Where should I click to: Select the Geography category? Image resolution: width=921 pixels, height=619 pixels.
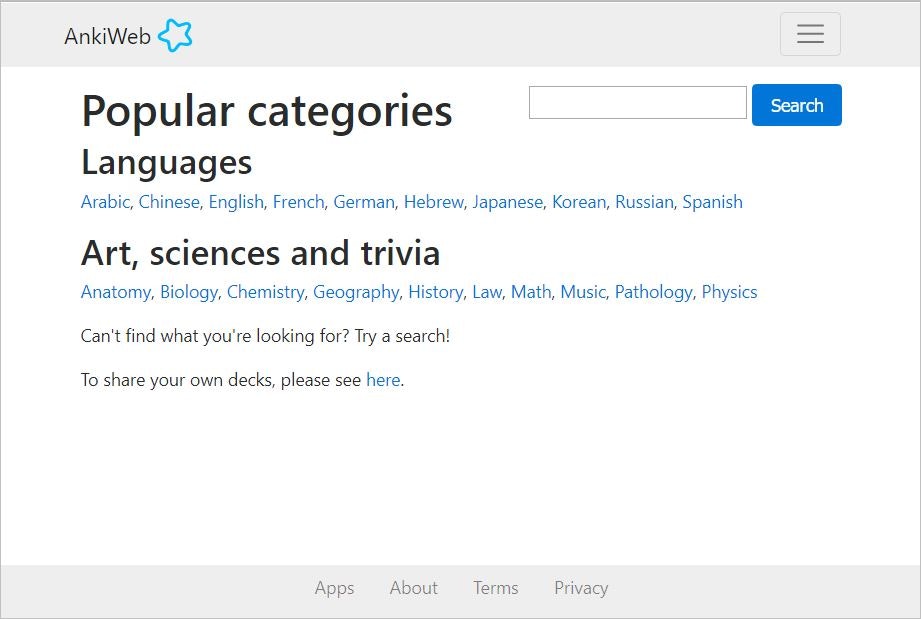tap(356, 292)
